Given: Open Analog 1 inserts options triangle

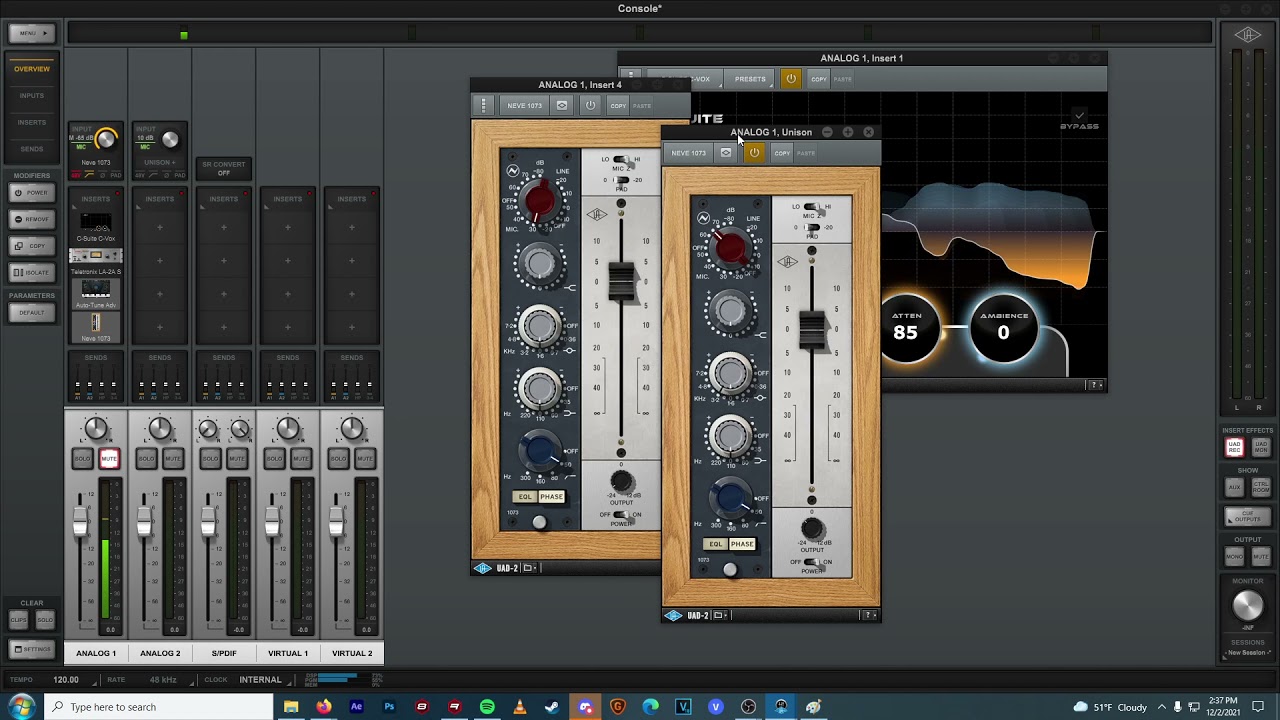Looking at the screenshot, I should click(74, 207).
